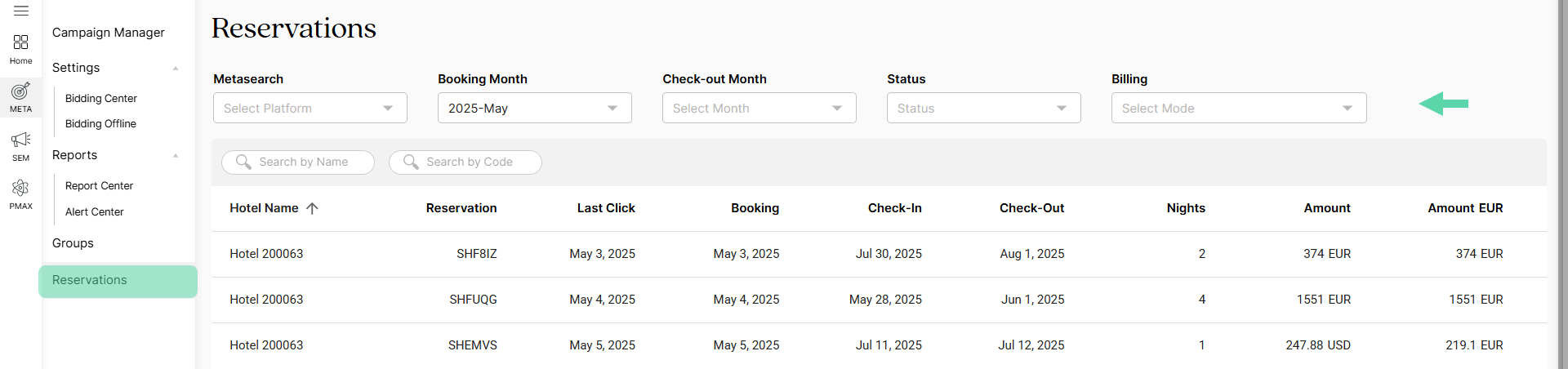Select Reservations in the sidebar

tap(118, 281)
